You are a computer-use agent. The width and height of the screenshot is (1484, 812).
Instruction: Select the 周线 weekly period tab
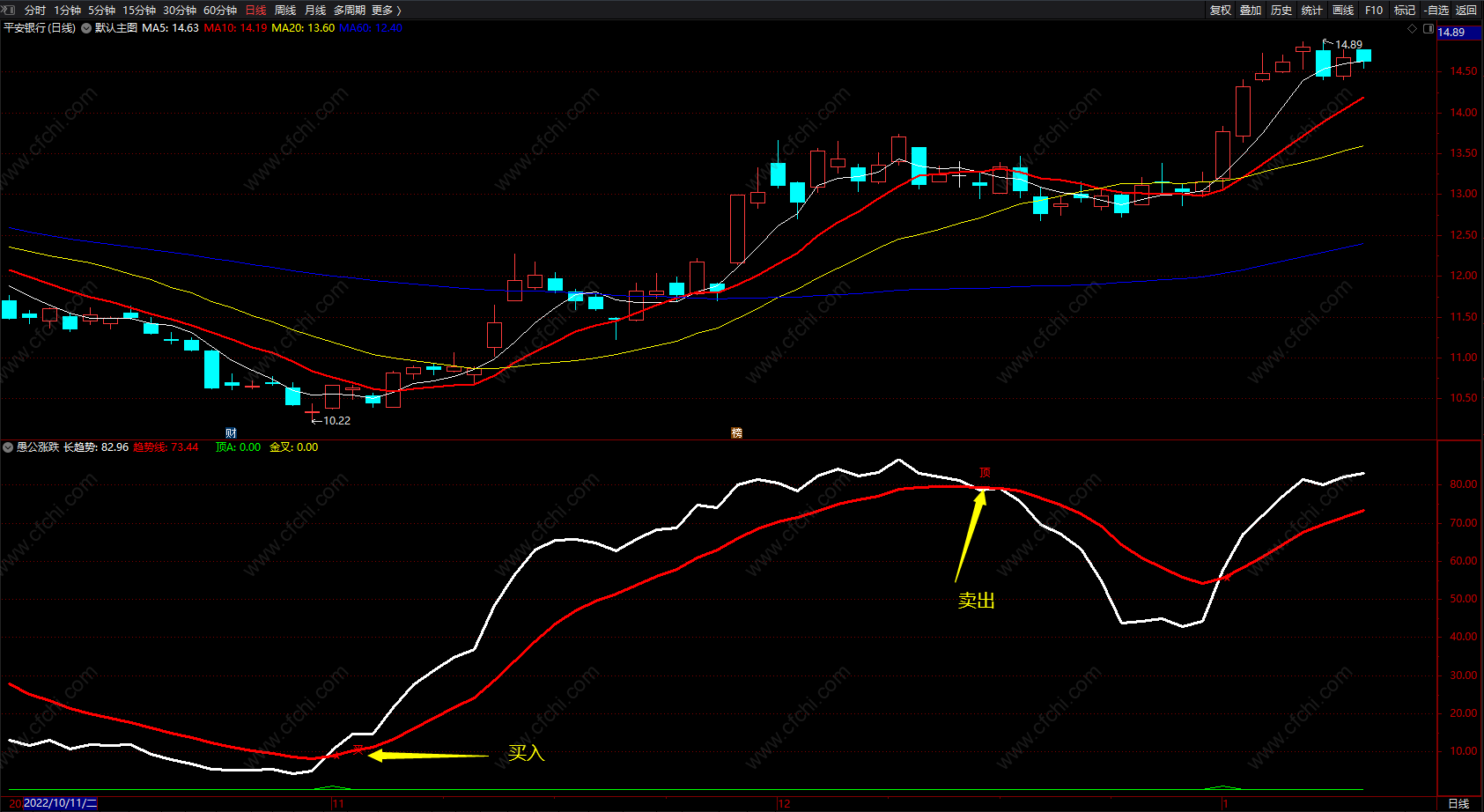pos(285,11)
